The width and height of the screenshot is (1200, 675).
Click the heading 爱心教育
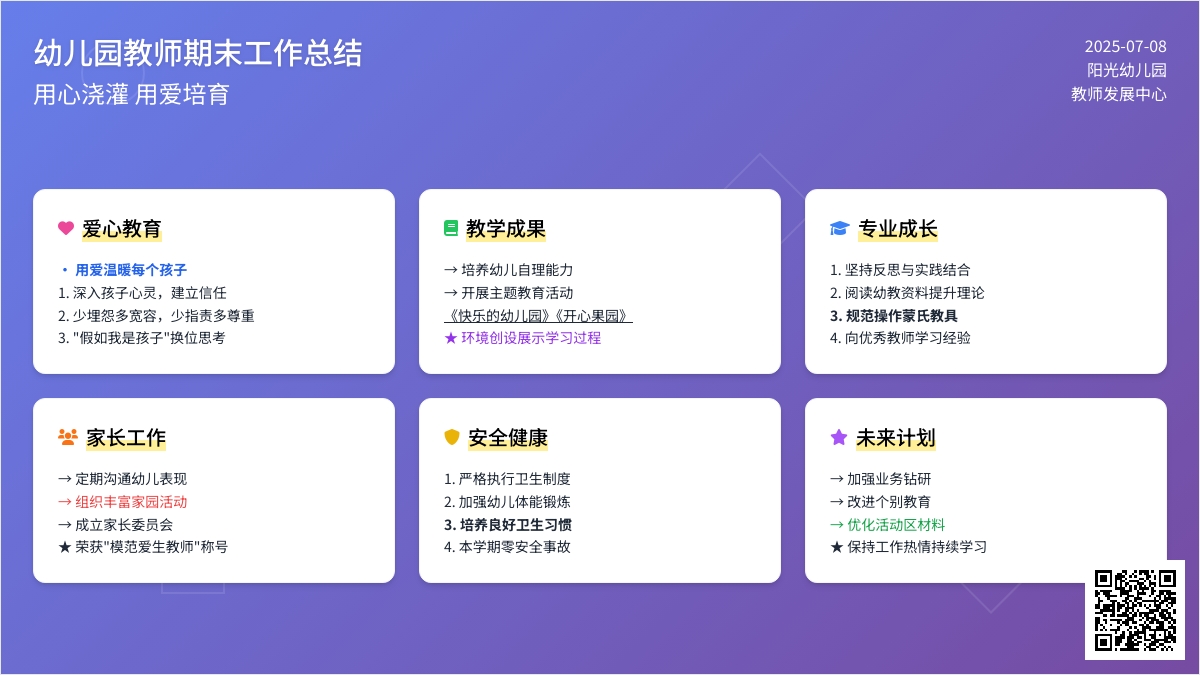point(122,228)
